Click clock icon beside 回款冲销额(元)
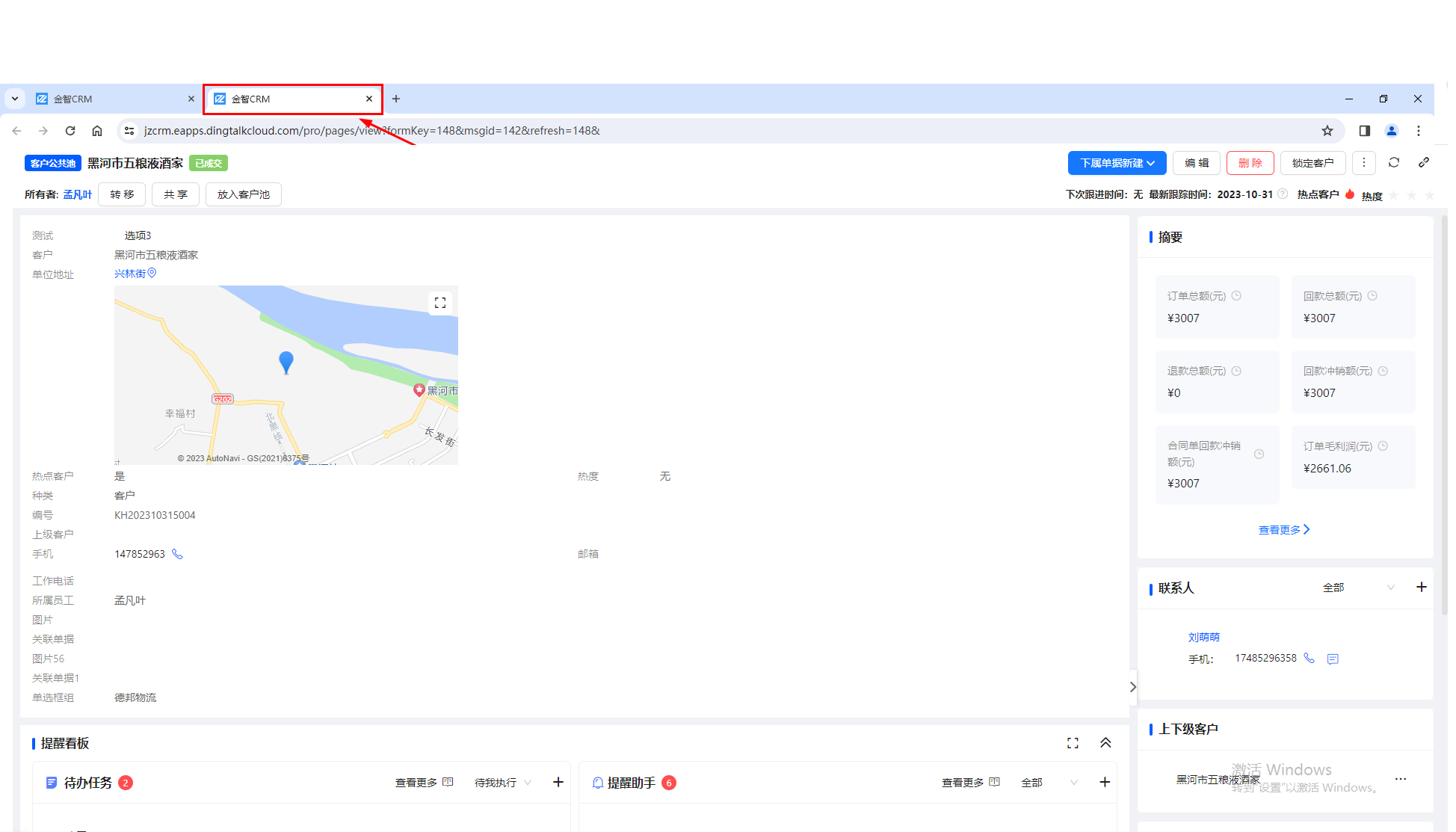The height and width of the screenshot is (832, 1456). pos(1383,371)
